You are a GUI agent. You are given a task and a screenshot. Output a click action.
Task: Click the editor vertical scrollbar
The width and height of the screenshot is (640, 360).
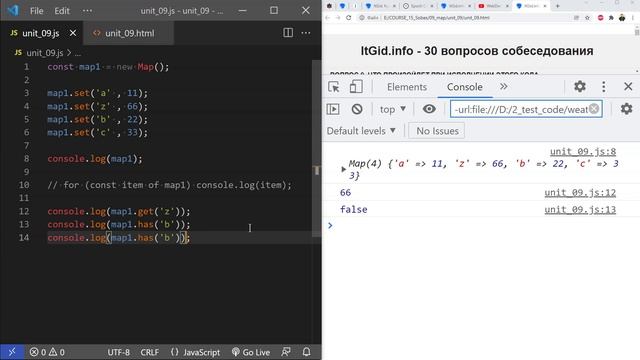click(x=317, y=149)
